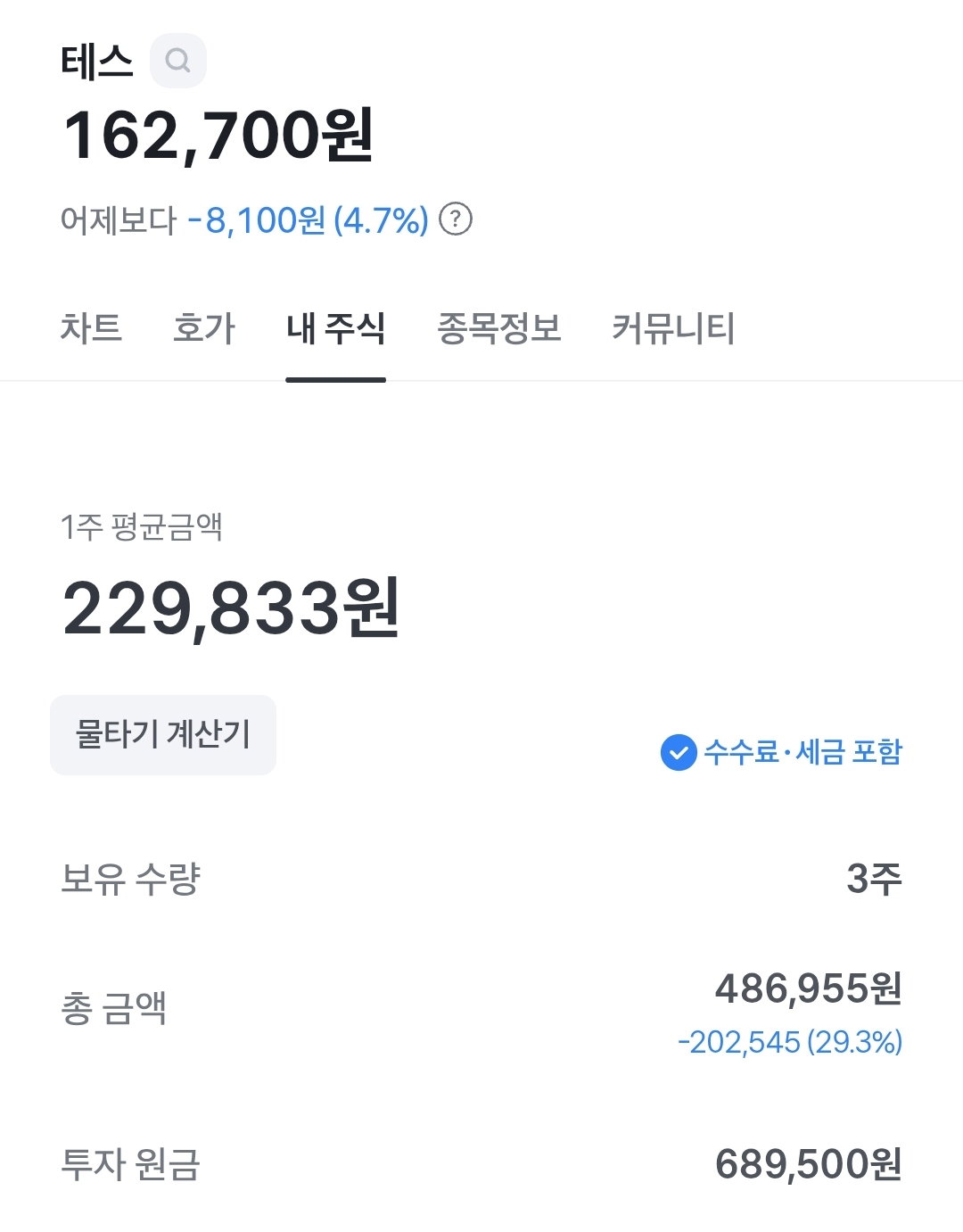Viewport: 963px width, 1232px height.
Task: Tap the stock name 테스
Action: click(97, 62)
